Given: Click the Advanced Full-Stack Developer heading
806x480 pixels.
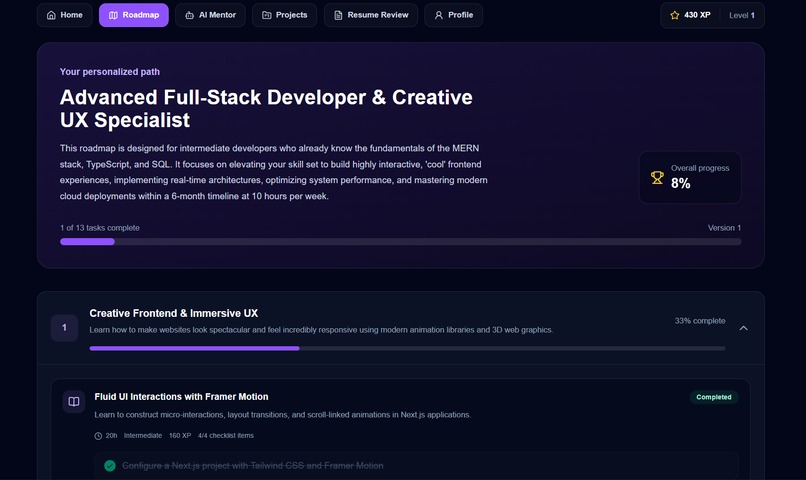Looking at the screenshot, I should pos(266,108).
